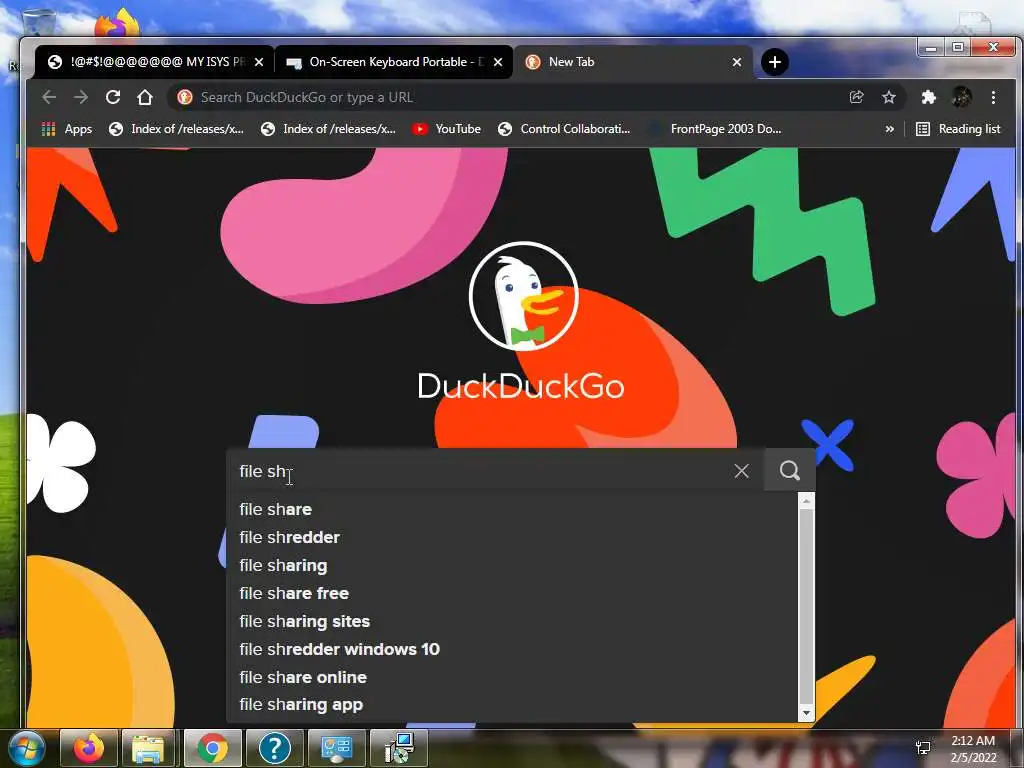Open the FrontPage 2003 Do... bookmark
The height and width of the screenshot is (768, 1024).
click(715, 129)
